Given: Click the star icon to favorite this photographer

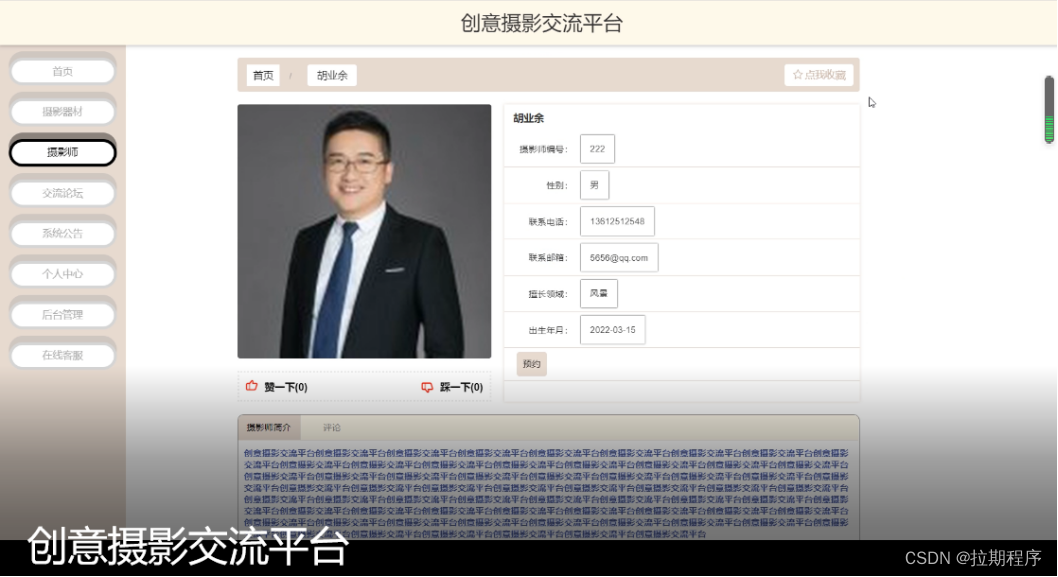Looking at the screenshot, I should (795, 75).
